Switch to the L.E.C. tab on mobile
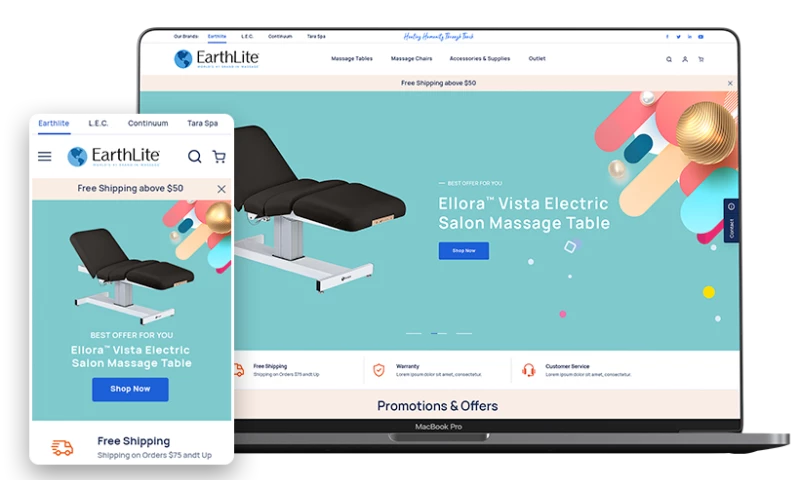The width and height of the screenshot is (800, 480). pos(98,123)
